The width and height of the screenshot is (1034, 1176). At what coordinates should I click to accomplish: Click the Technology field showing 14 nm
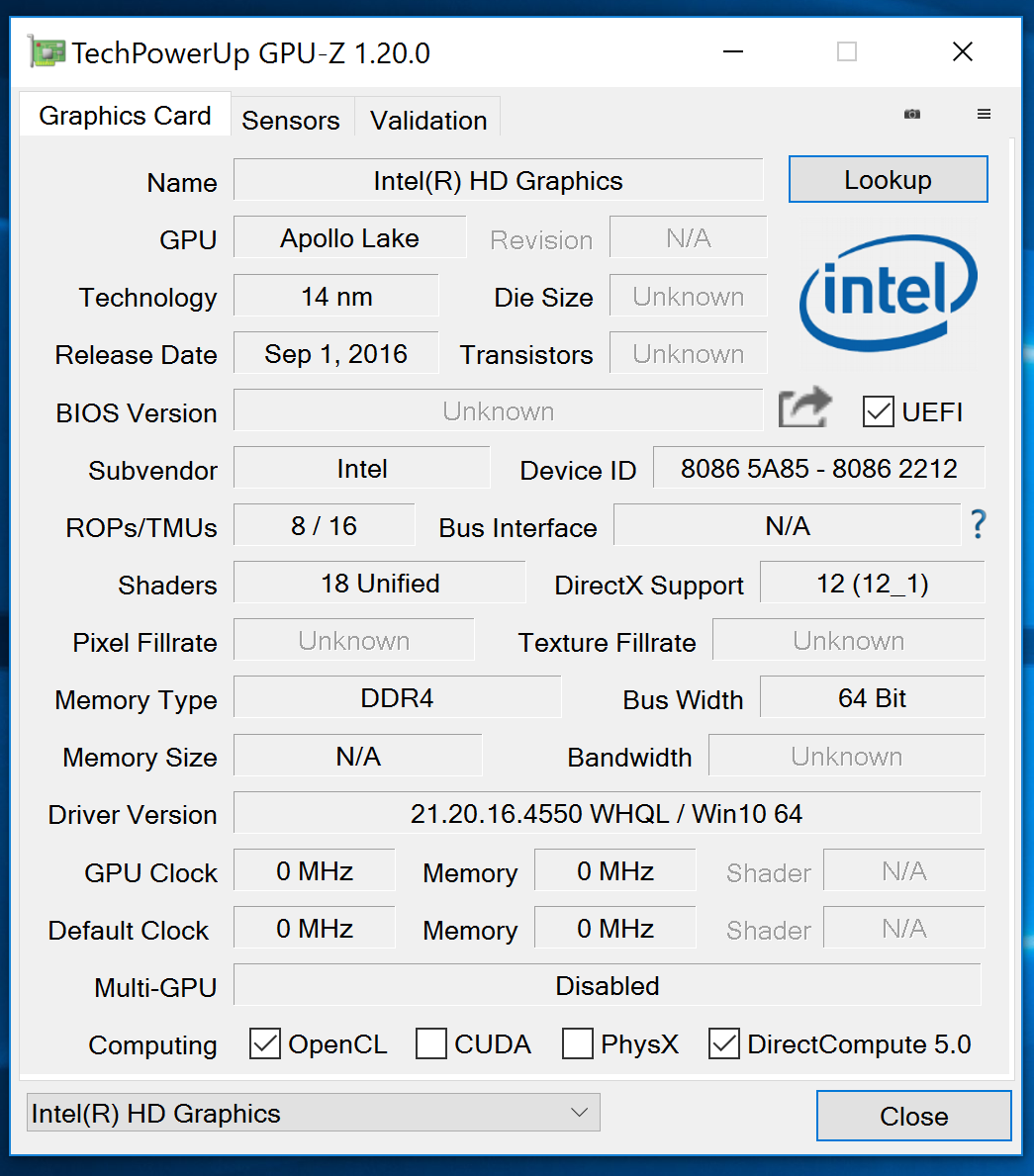point(336,296)
